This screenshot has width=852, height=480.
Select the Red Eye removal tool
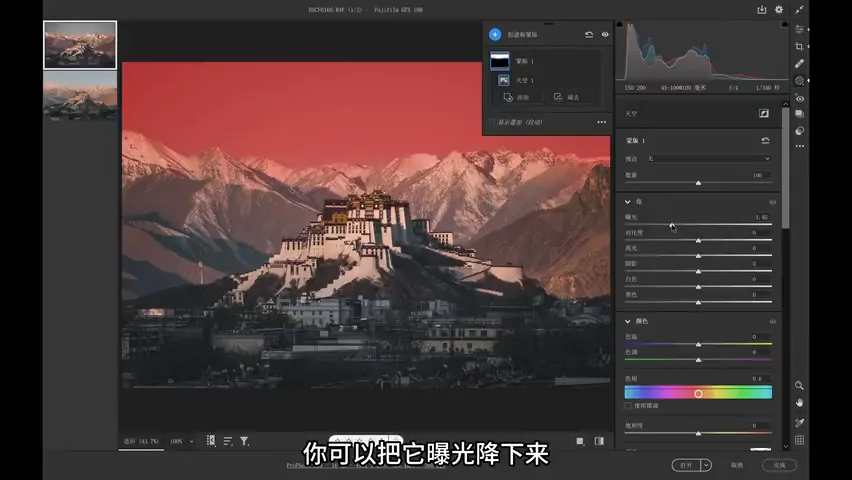[799, 98]
